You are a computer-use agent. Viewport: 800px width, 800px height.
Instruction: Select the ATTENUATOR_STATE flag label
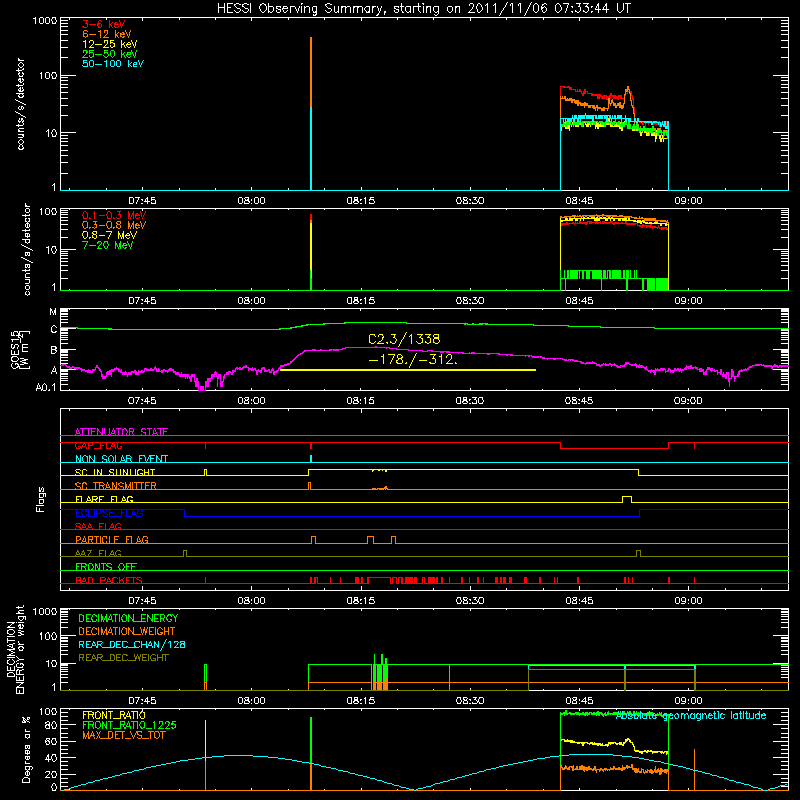pyautogui.click(x=121, y=432)
